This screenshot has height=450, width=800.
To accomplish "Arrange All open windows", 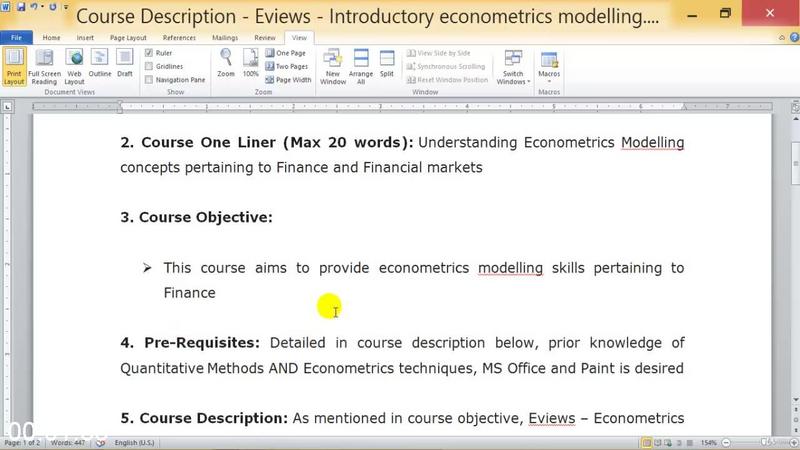I will tap(361, 66).
